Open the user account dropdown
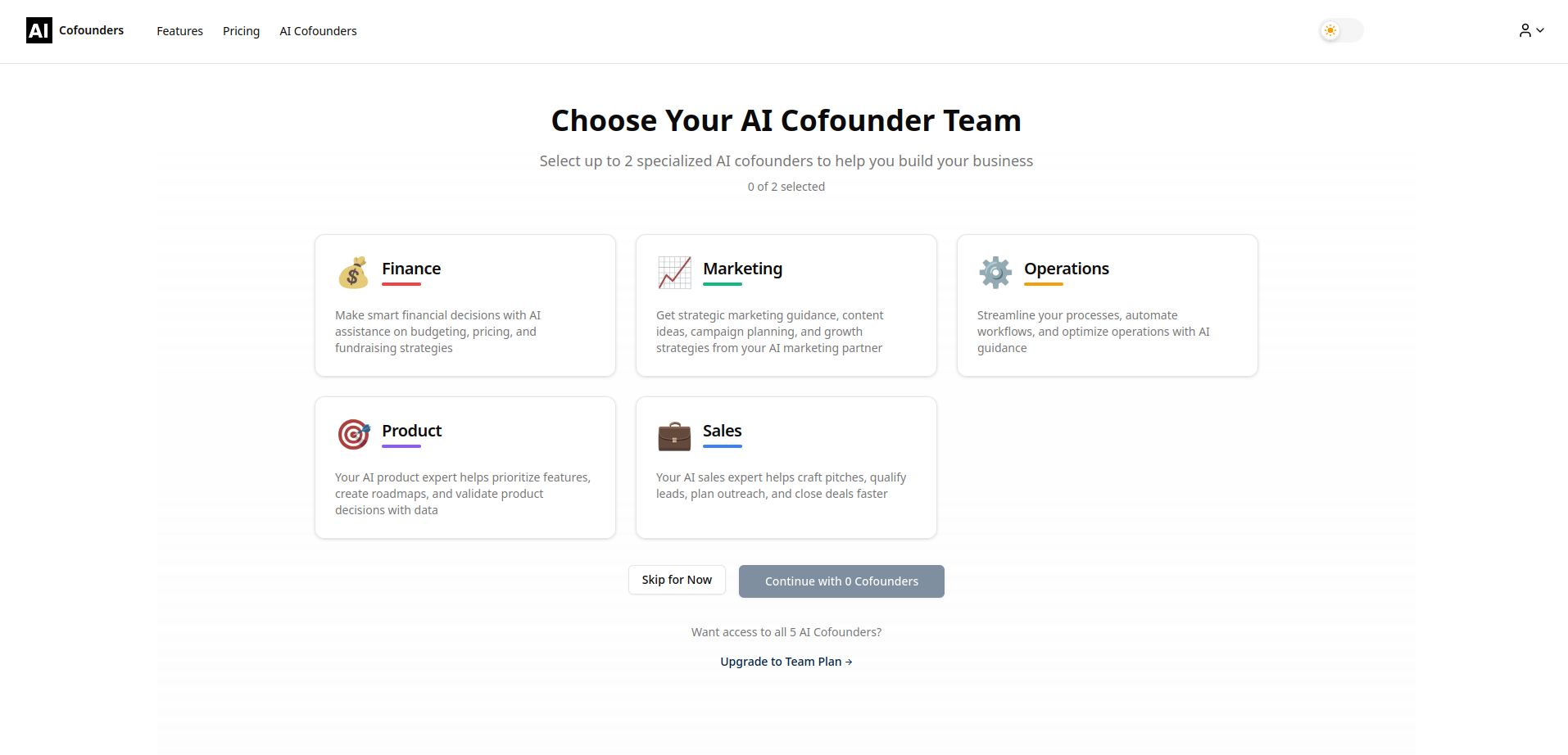 [x=1531, y=30]
